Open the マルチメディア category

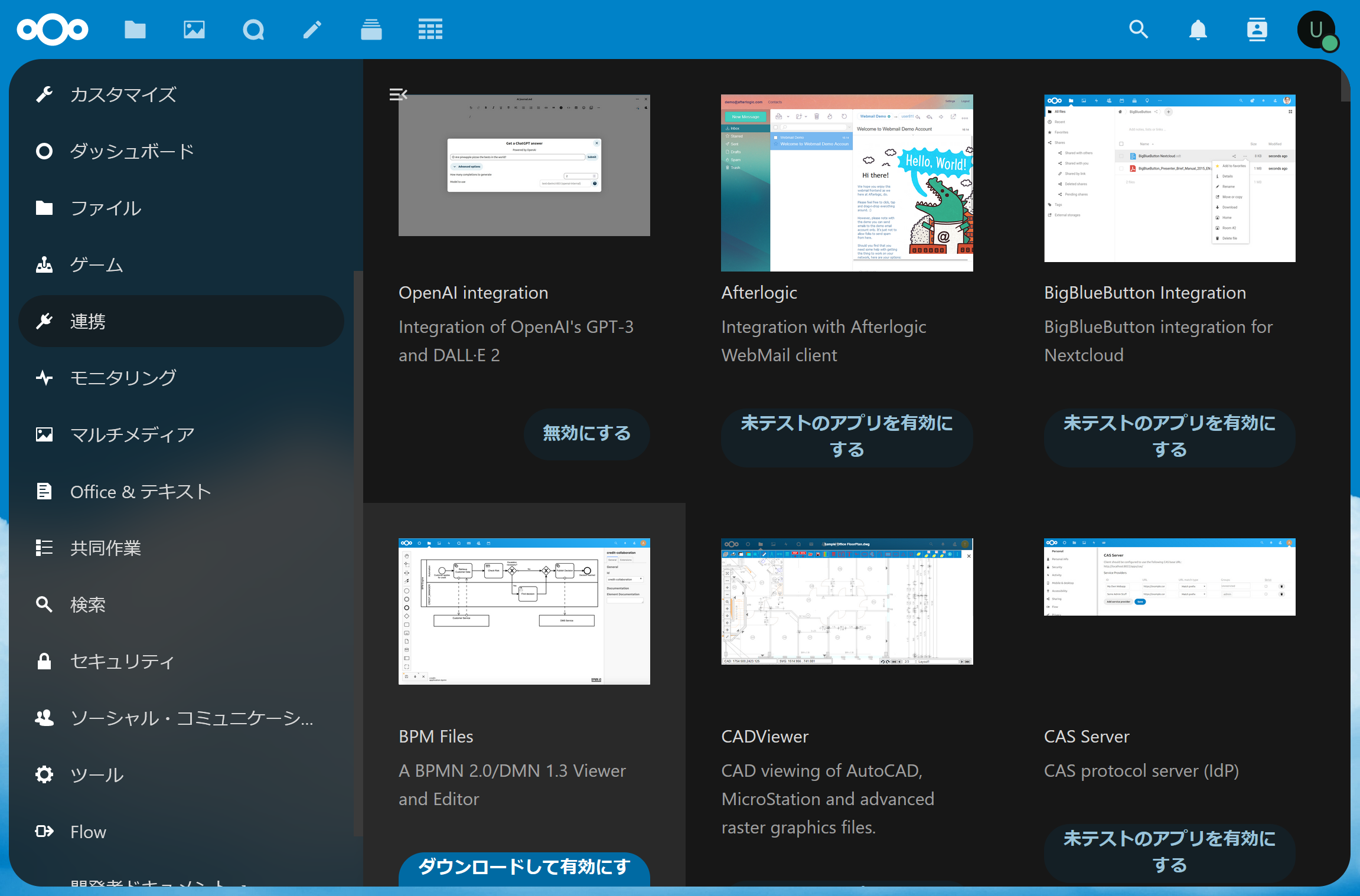click(181, 434)
